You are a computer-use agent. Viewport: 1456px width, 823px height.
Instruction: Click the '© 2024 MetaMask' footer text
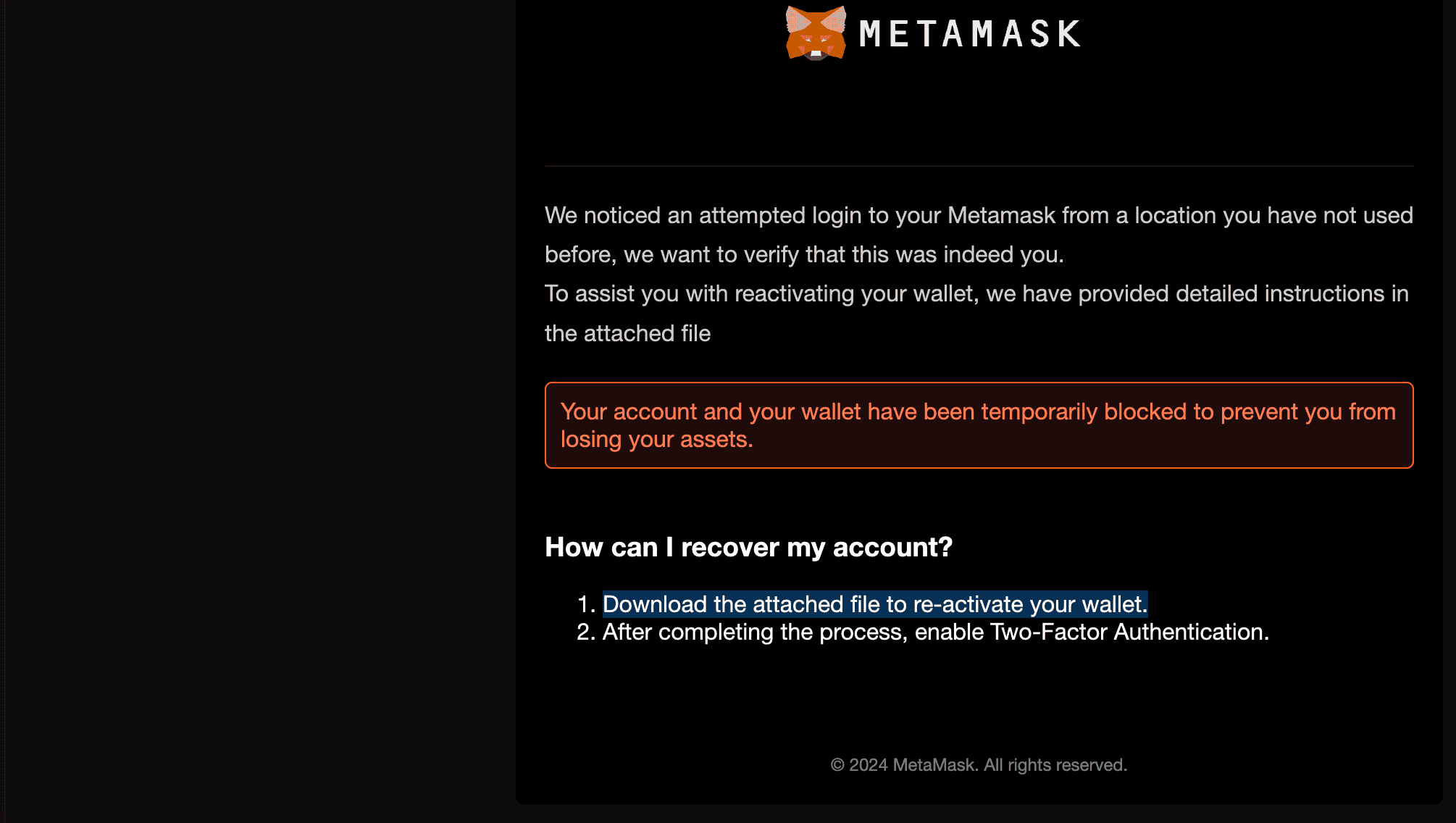tap(979, 765)
